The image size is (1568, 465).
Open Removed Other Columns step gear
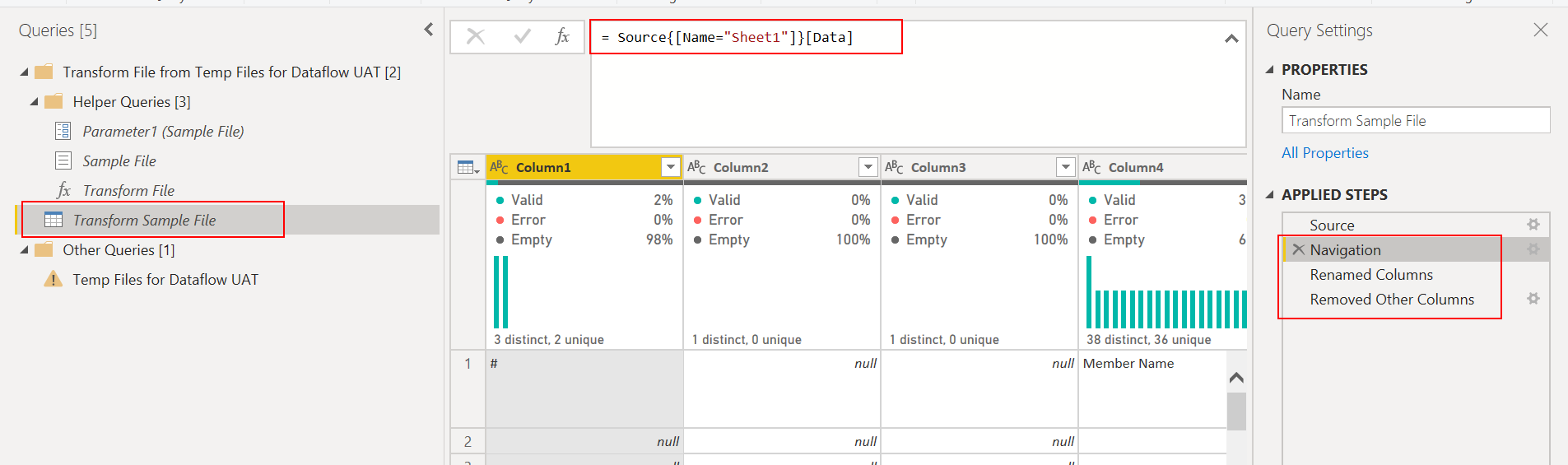pos(1533,299)
